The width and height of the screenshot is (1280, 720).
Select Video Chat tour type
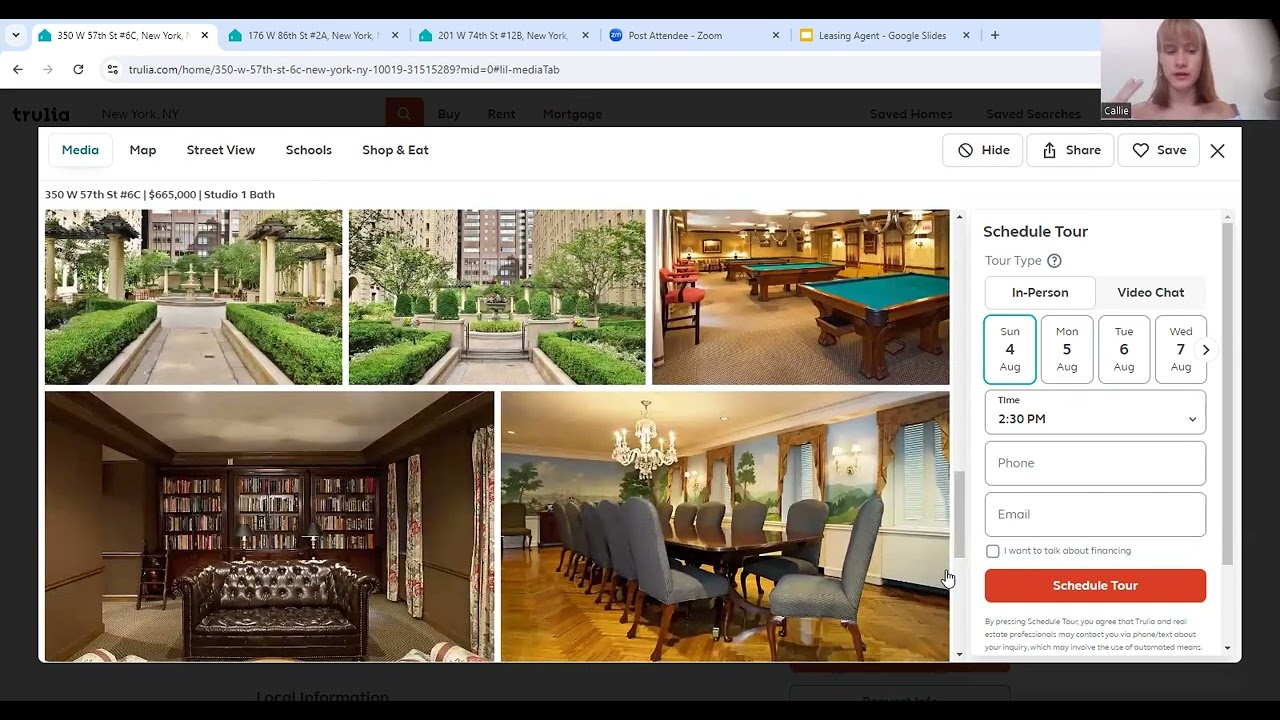[x=1150, y=292]
